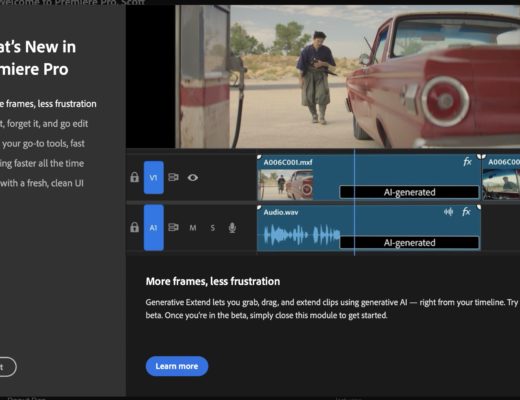Click fx badge on A006C001.mxf clip
The height and width of the screenshot is (400, 520).
[x=467, y=162]
